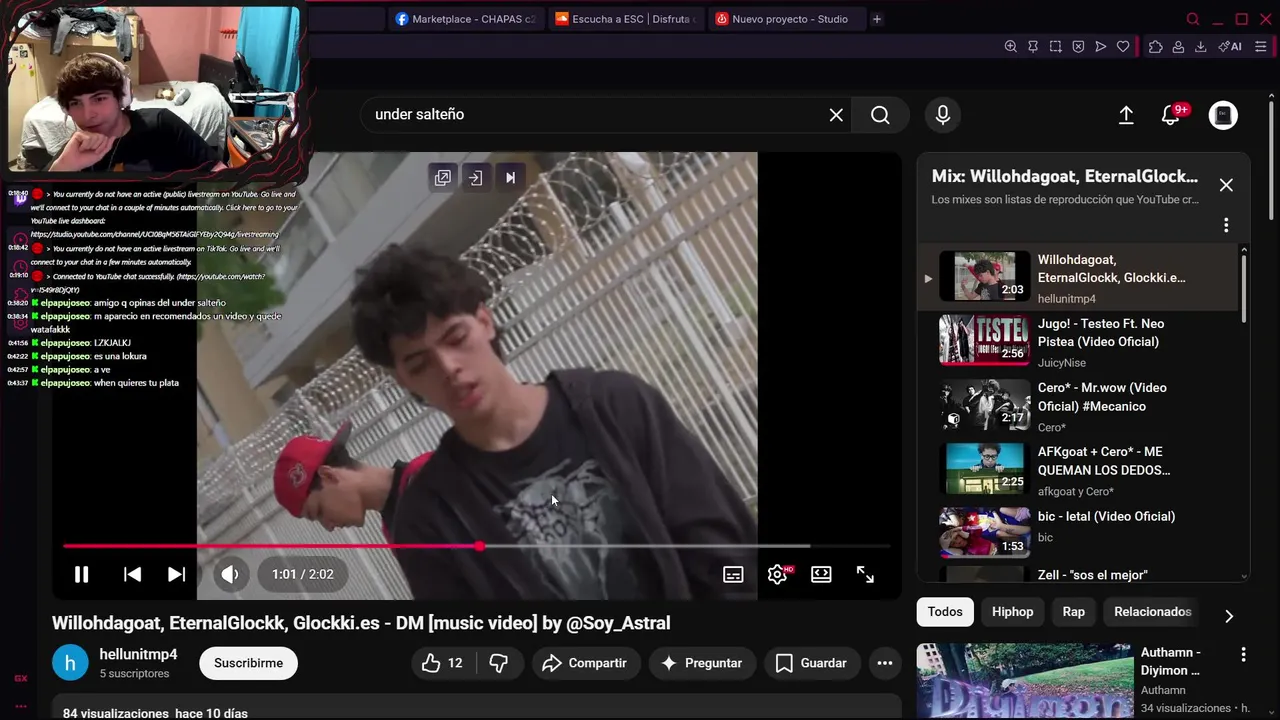Select 'bic - letal (Video Oficial)'

(1080, 533)
